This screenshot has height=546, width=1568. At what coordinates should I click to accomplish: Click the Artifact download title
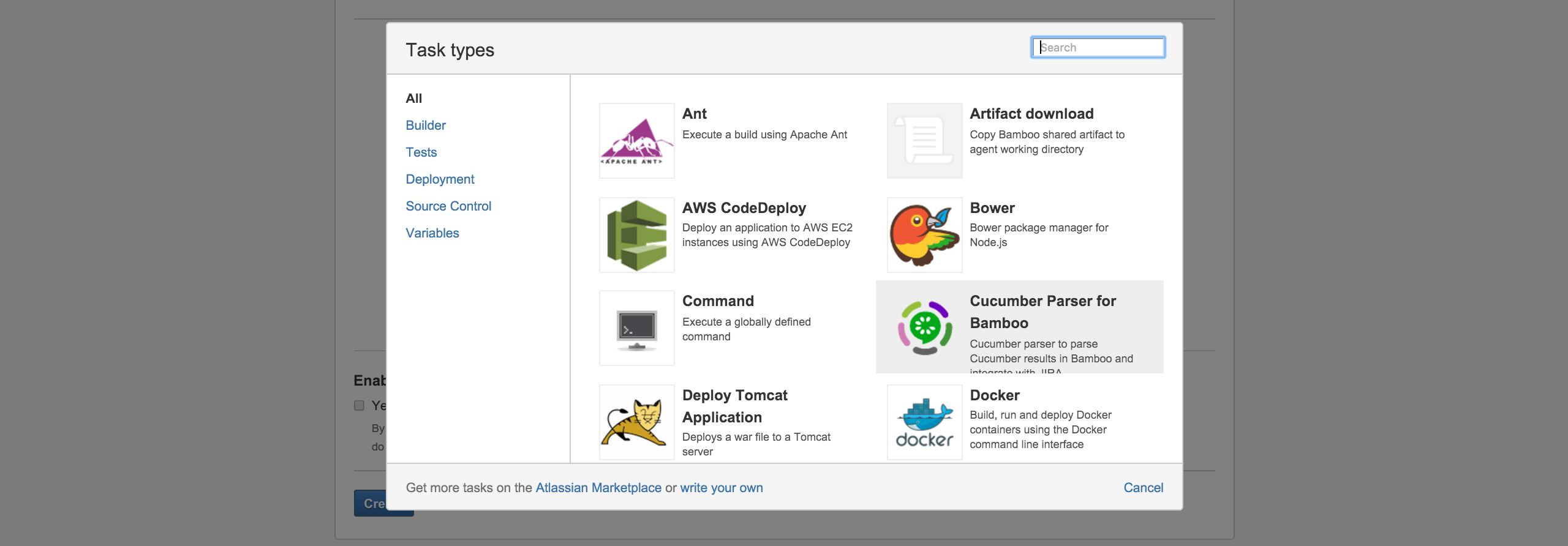tap(1031, 114)
